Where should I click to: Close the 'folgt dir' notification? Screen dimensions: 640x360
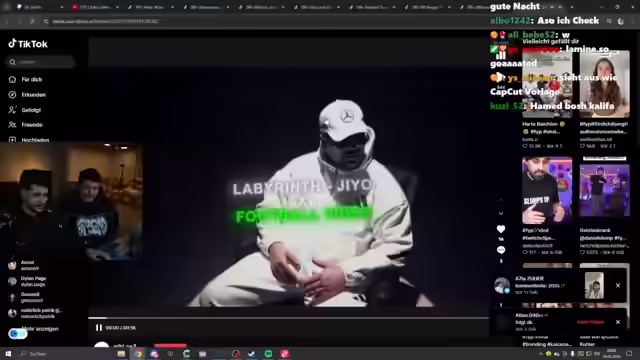(618, 322)
